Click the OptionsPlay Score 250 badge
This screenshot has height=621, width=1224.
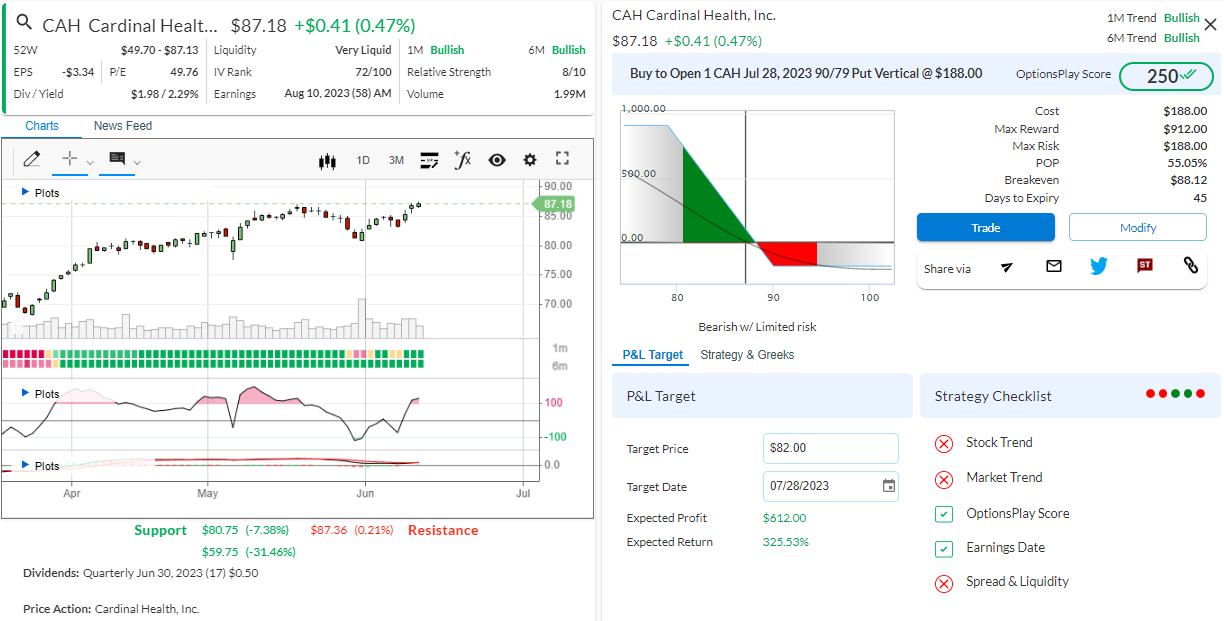[x=1165, y=76]
